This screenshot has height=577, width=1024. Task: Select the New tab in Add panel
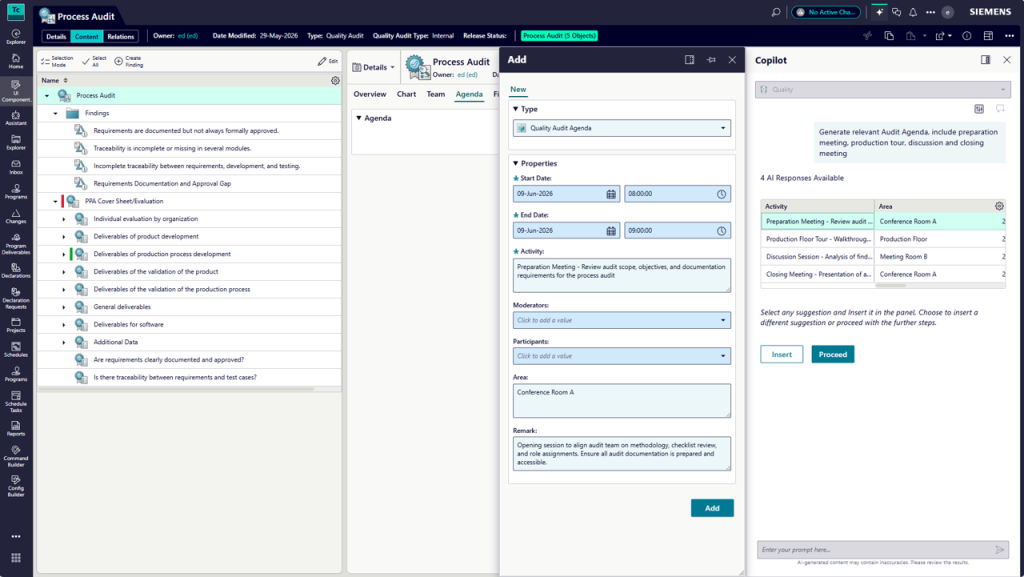518,89
